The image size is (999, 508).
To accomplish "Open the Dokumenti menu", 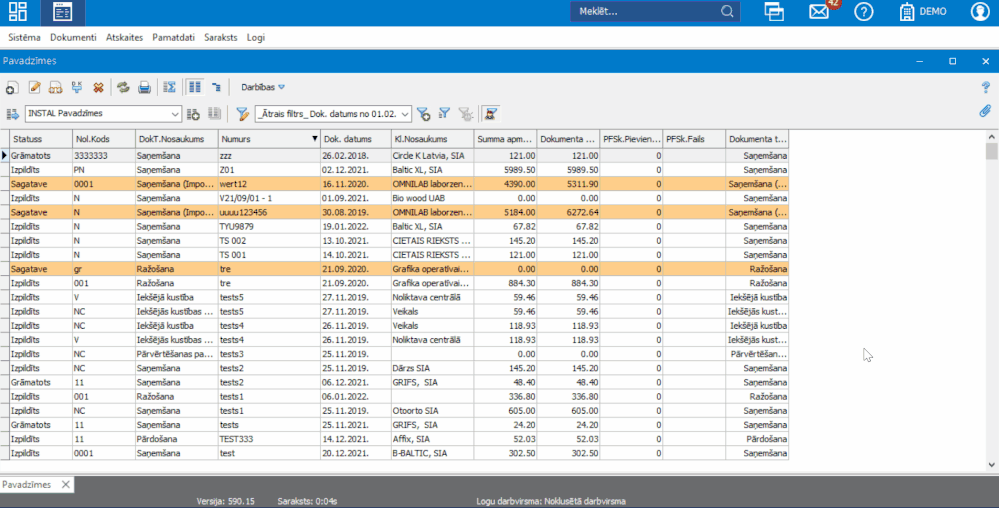I will pyautogui.click(x=73, y=38).
